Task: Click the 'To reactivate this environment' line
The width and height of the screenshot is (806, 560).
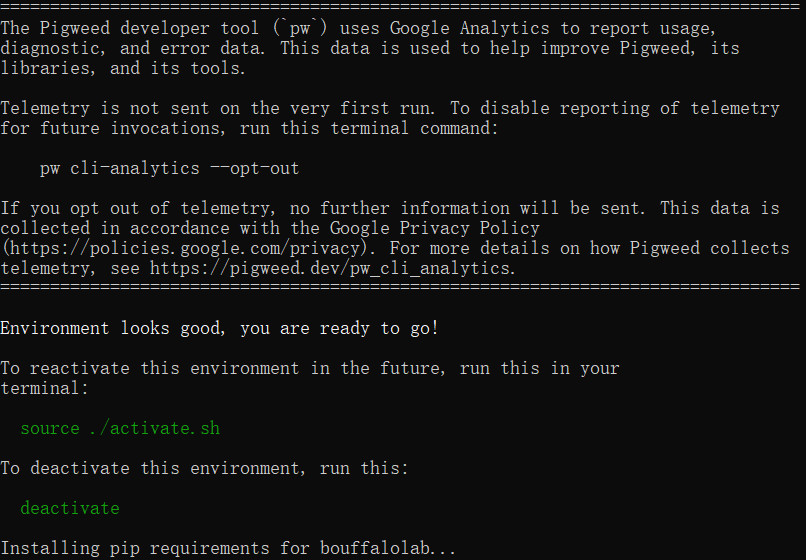Action: click(310, 368)
